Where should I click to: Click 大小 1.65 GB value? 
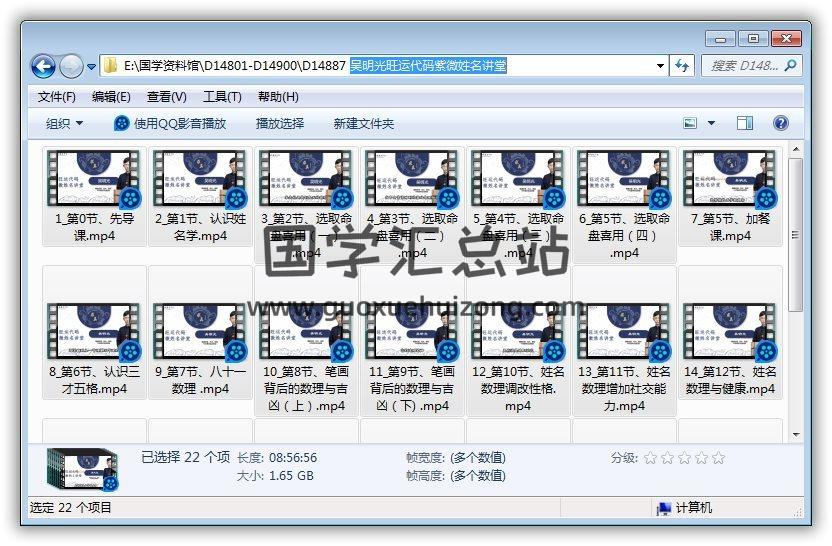point(291,475)
